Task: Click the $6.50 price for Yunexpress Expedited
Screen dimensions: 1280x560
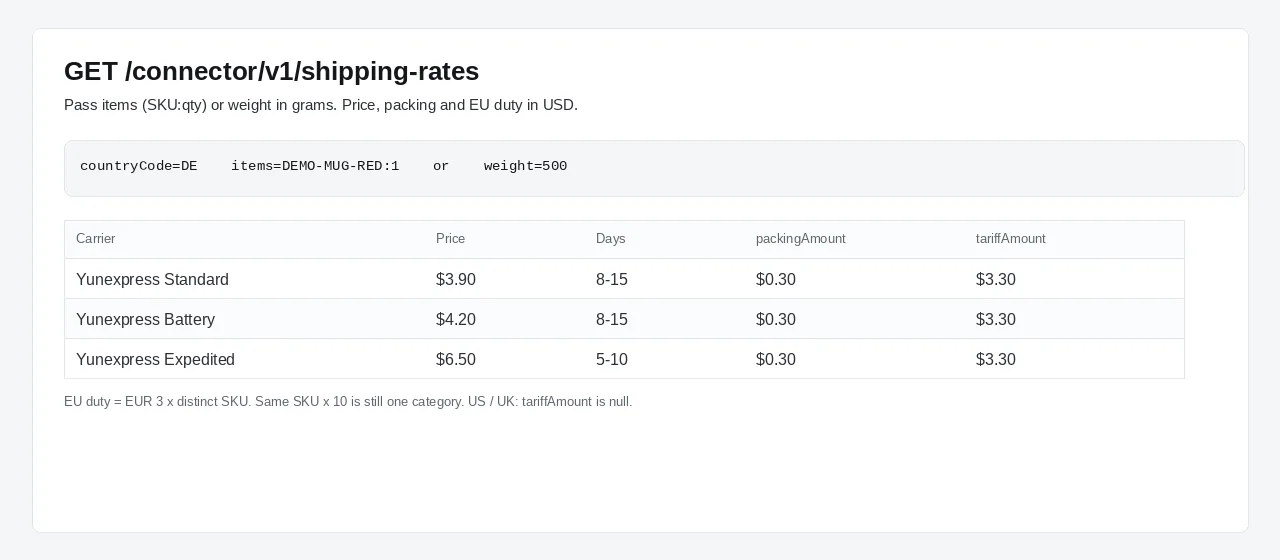Action: [x=456, y=359]
